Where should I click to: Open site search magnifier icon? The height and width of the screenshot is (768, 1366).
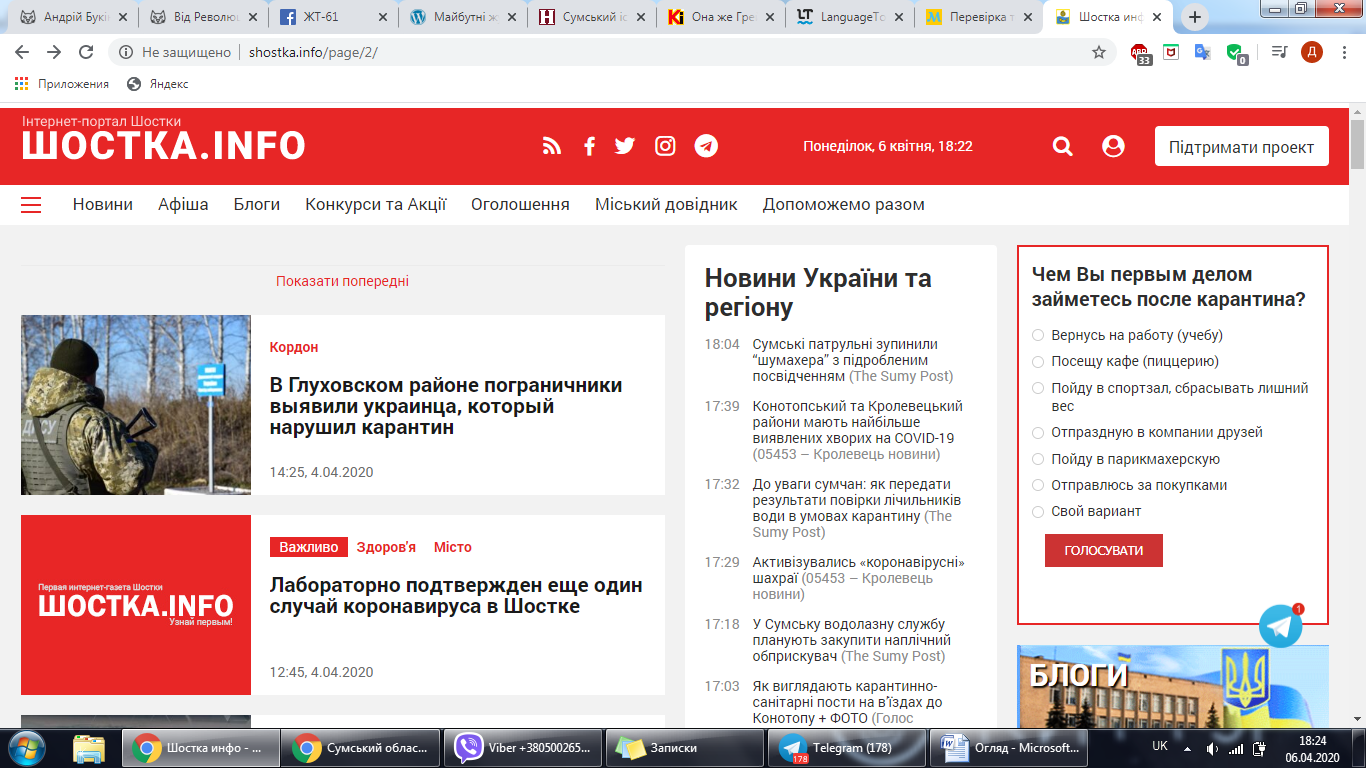pyautogui.click(x=1062, y=146)
